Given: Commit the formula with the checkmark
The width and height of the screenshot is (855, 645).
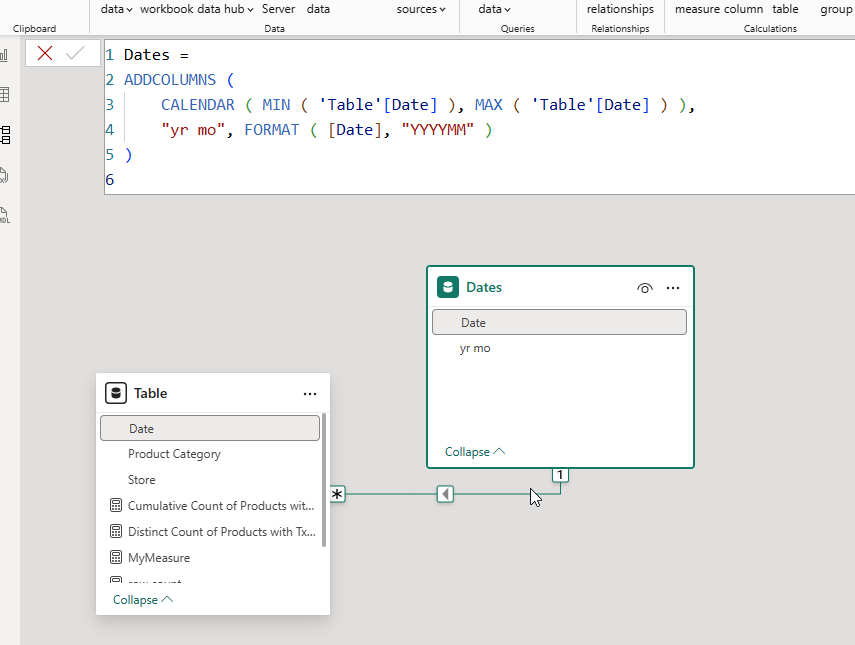Looking at the screenshot, I should tap(75, 53).
